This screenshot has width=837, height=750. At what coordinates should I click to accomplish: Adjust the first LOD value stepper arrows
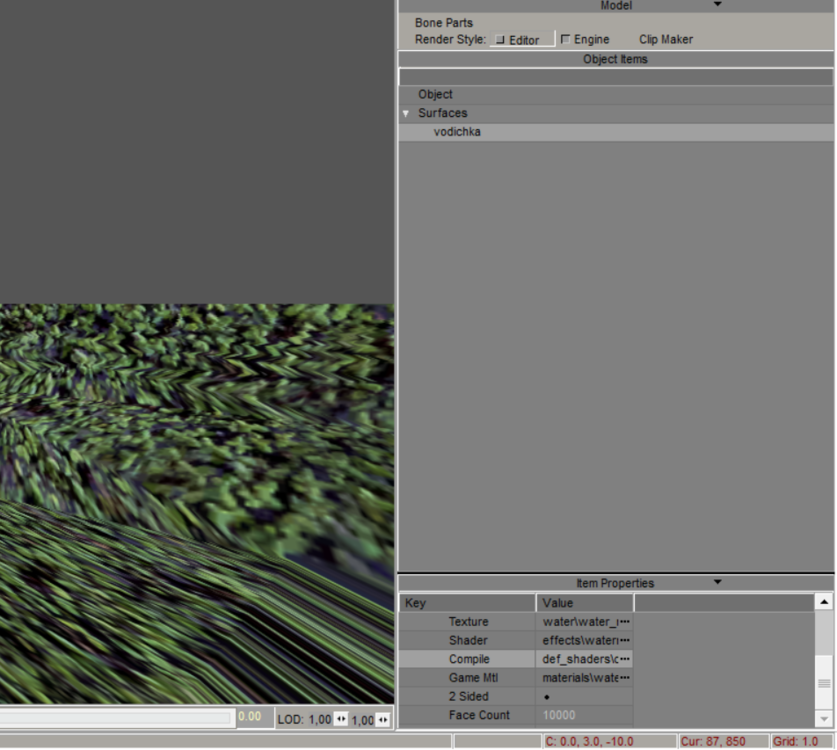341,720
